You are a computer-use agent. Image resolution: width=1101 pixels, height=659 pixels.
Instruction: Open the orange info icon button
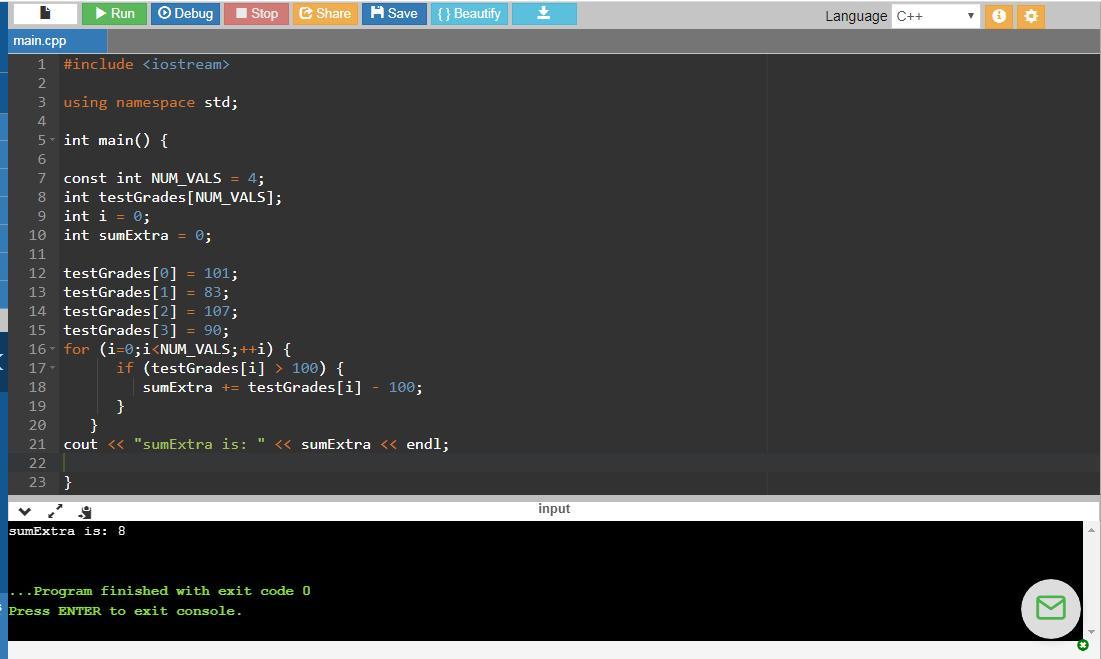pyautogui.click(x=998, y=16)
